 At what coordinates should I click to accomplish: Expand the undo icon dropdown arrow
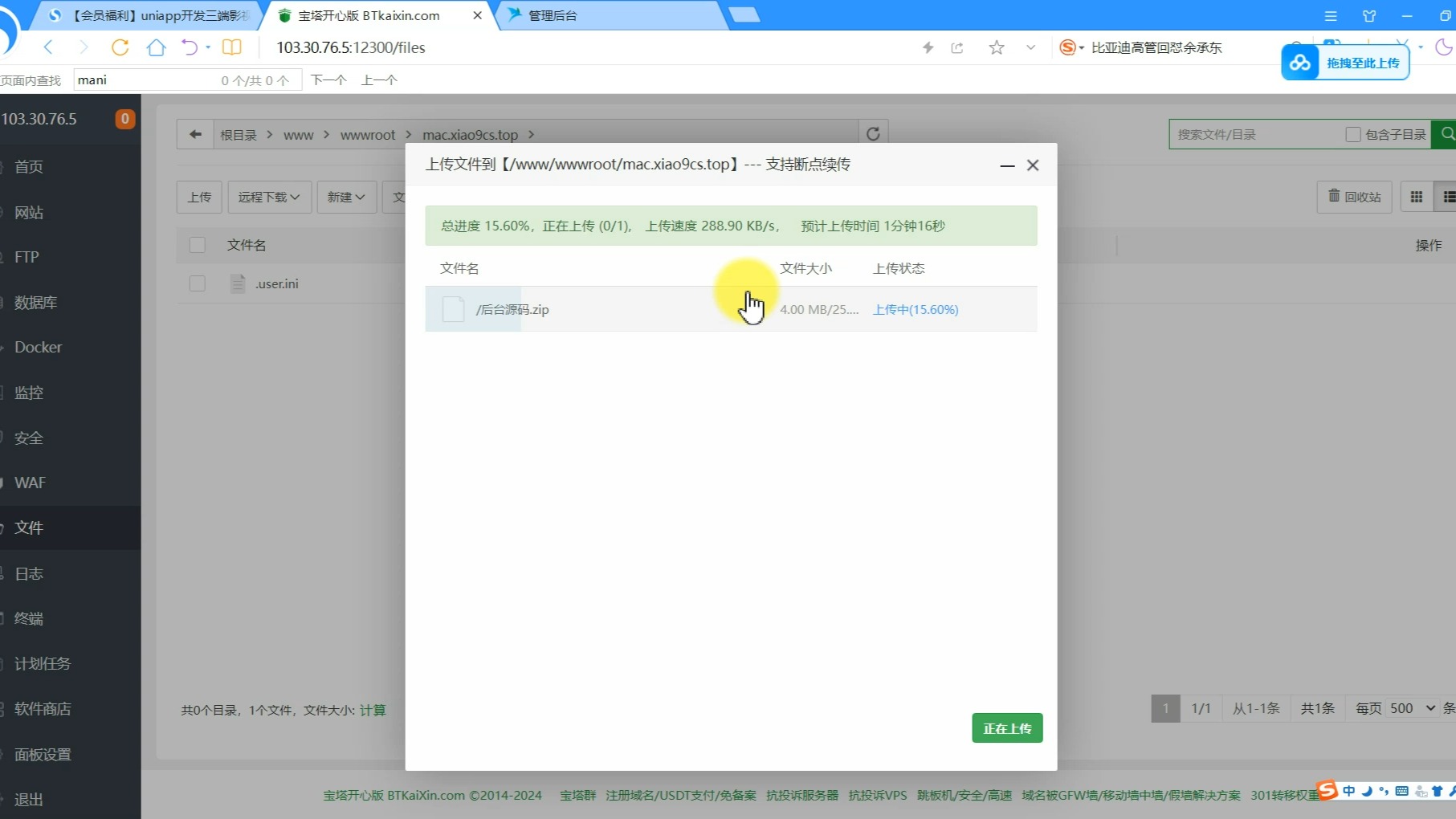coord(208,47)
